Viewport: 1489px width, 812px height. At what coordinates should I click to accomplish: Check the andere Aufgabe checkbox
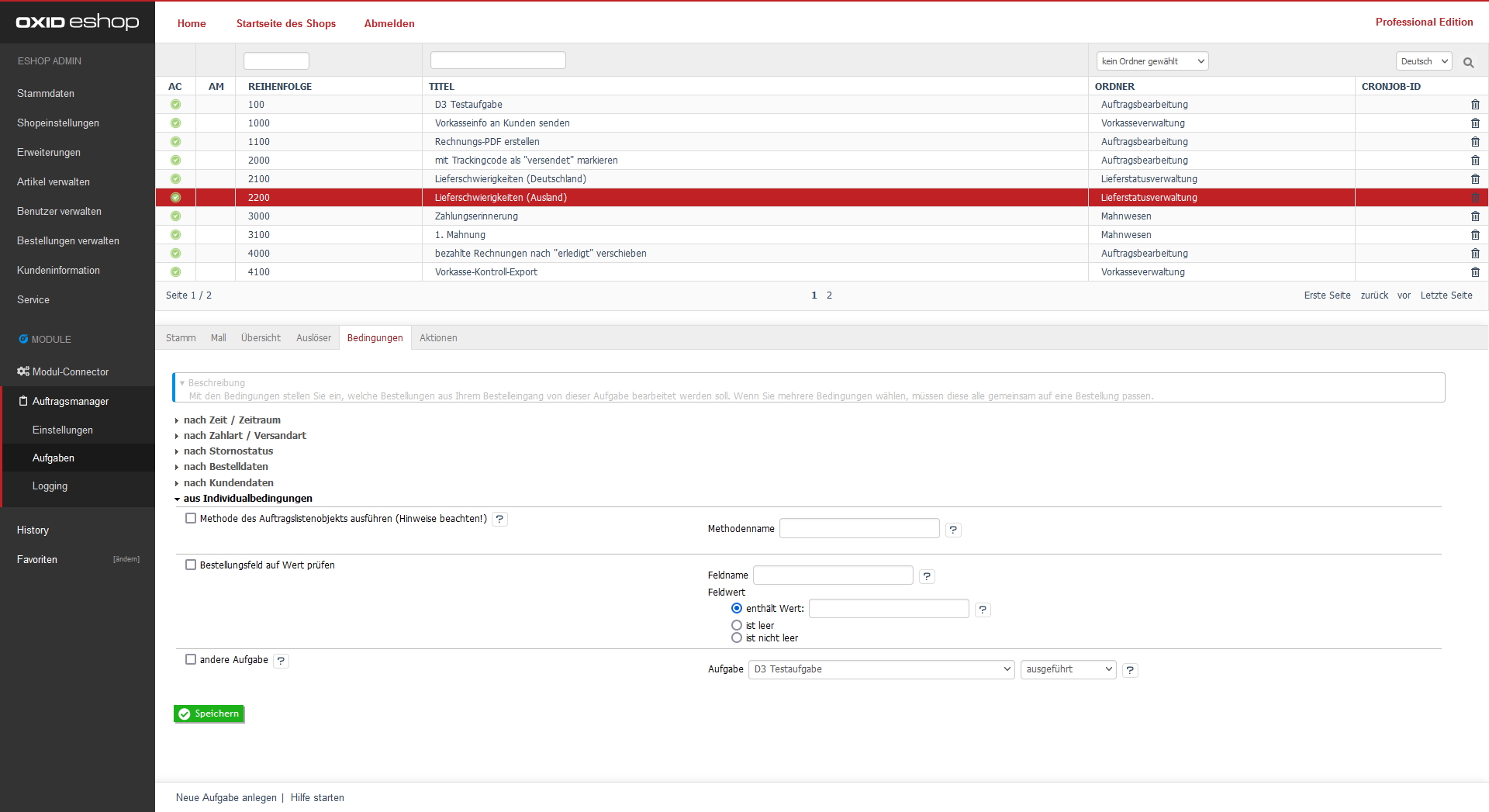[x=191, y=660]
